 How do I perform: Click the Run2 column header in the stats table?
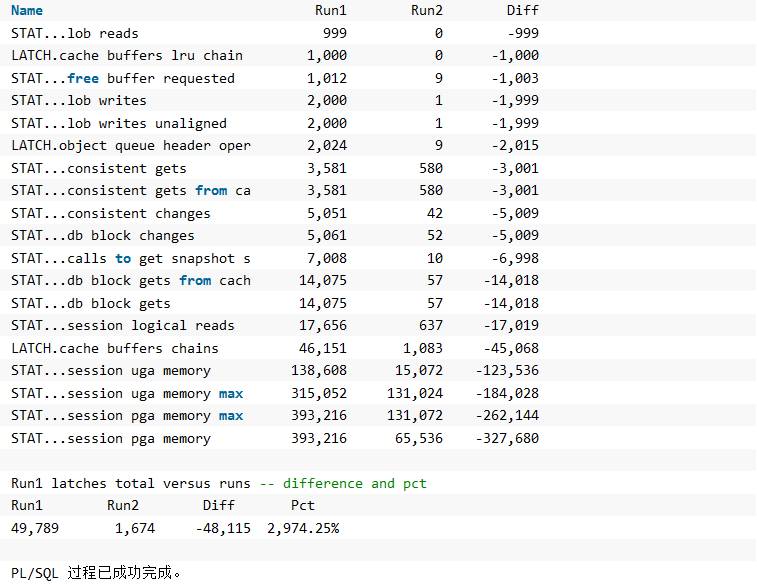[426, 10]
